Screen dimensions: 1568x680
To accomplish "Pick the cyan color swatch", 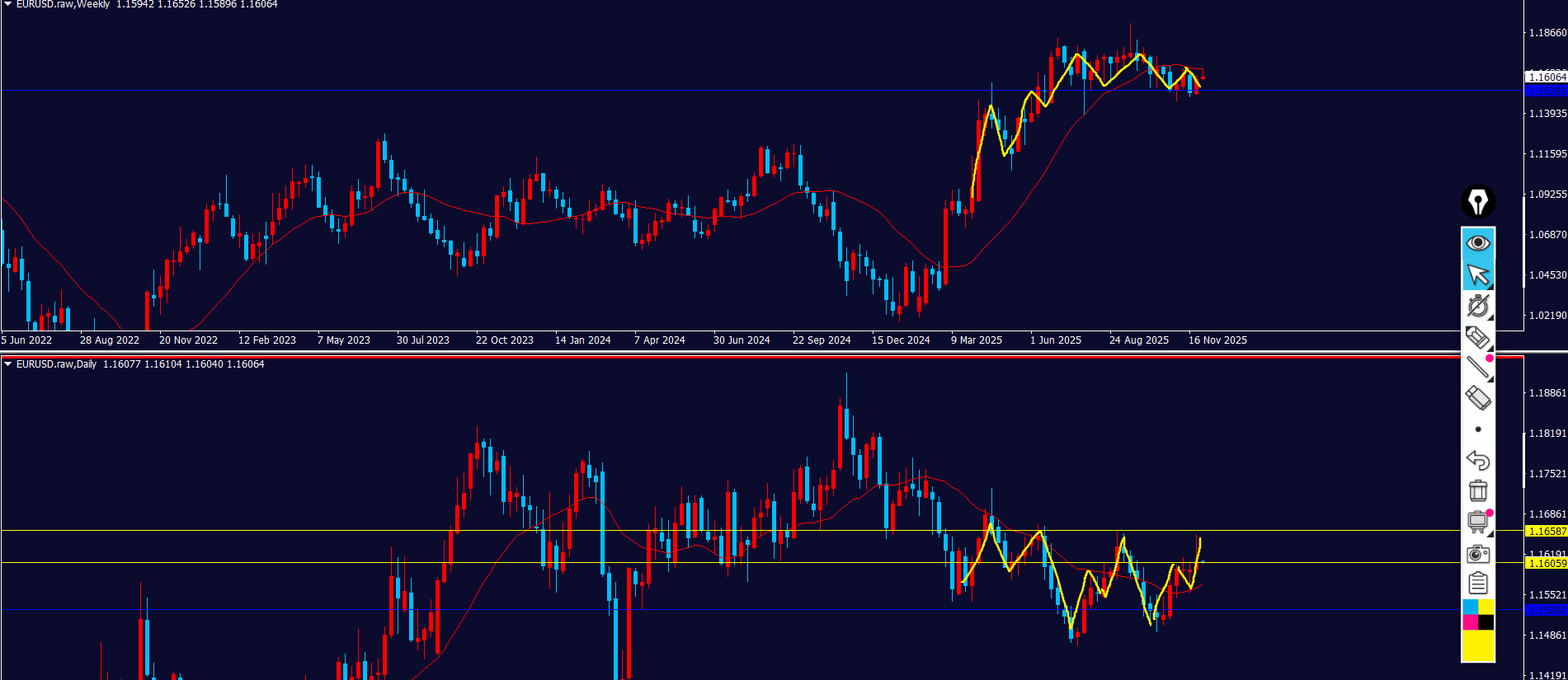I will [x=1470, y=607].
